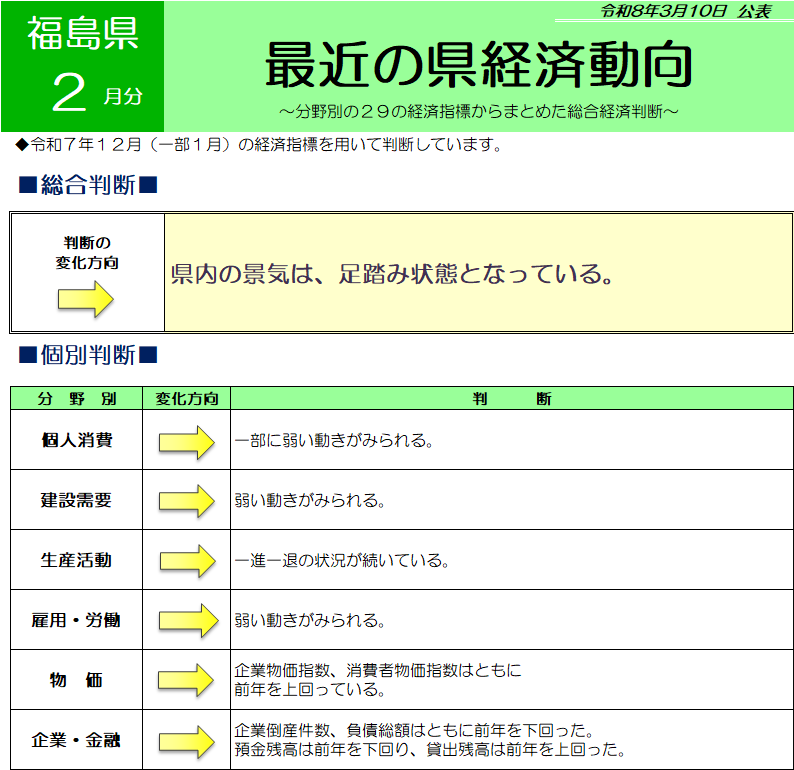Click the 県内の景気は、足踏み状態 statement
The width and height of the screenshot is (794, 770).
392,274
